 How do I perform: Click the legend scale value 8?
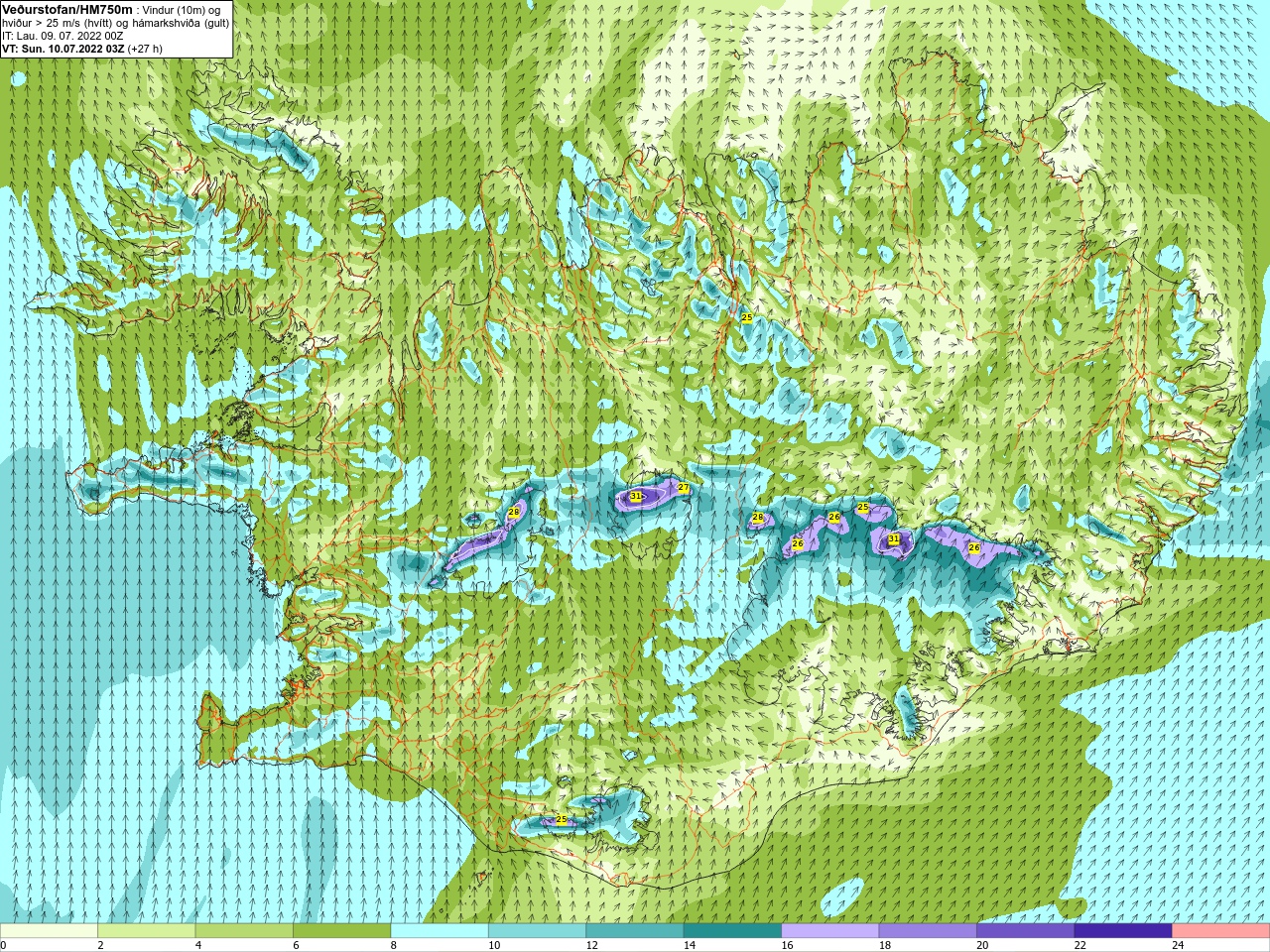coord(394,945)
